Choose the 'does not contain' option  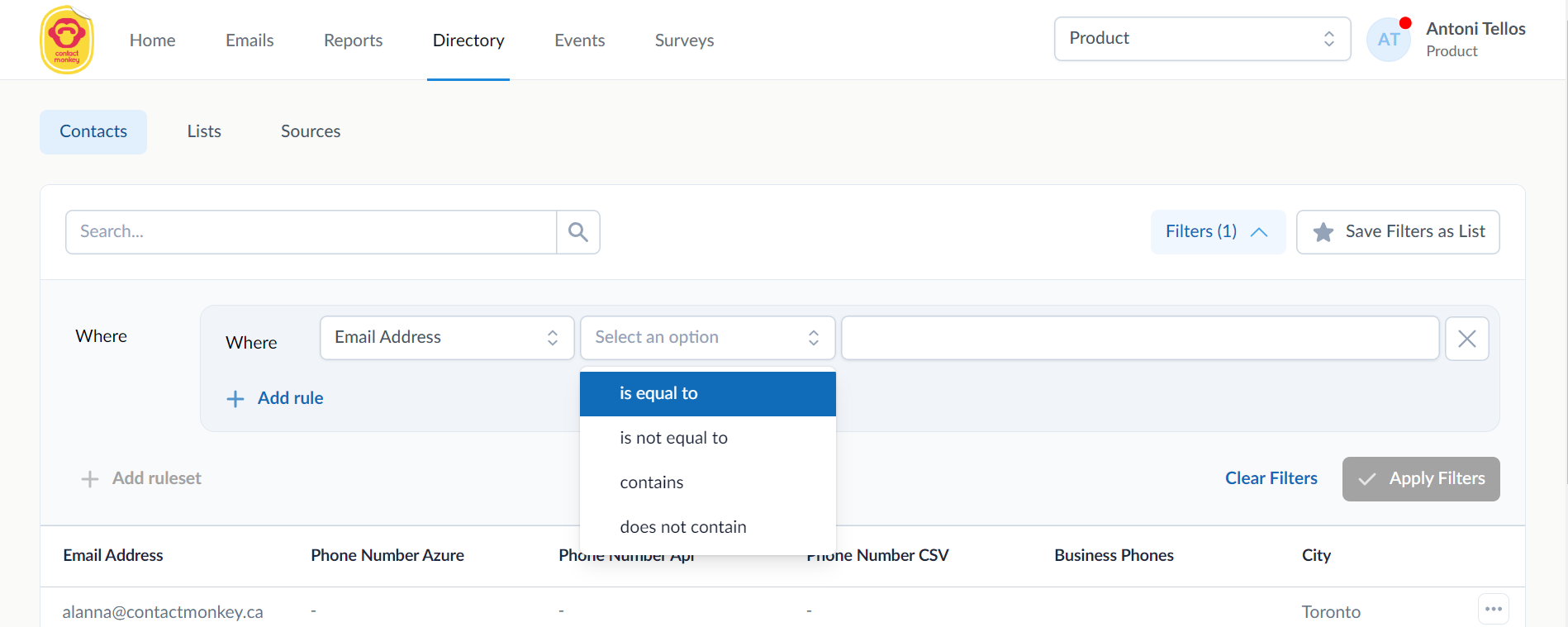pos(708,528)
